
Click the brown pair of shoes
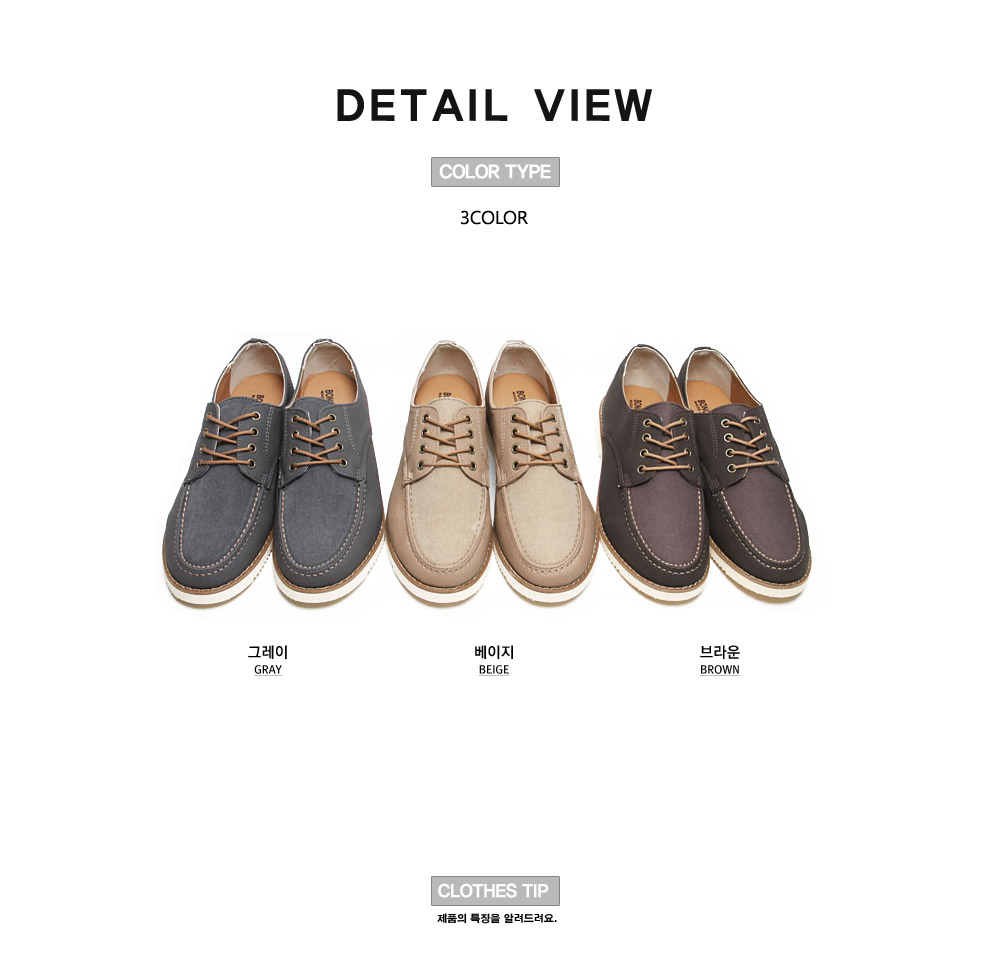(x=705, y=472)
